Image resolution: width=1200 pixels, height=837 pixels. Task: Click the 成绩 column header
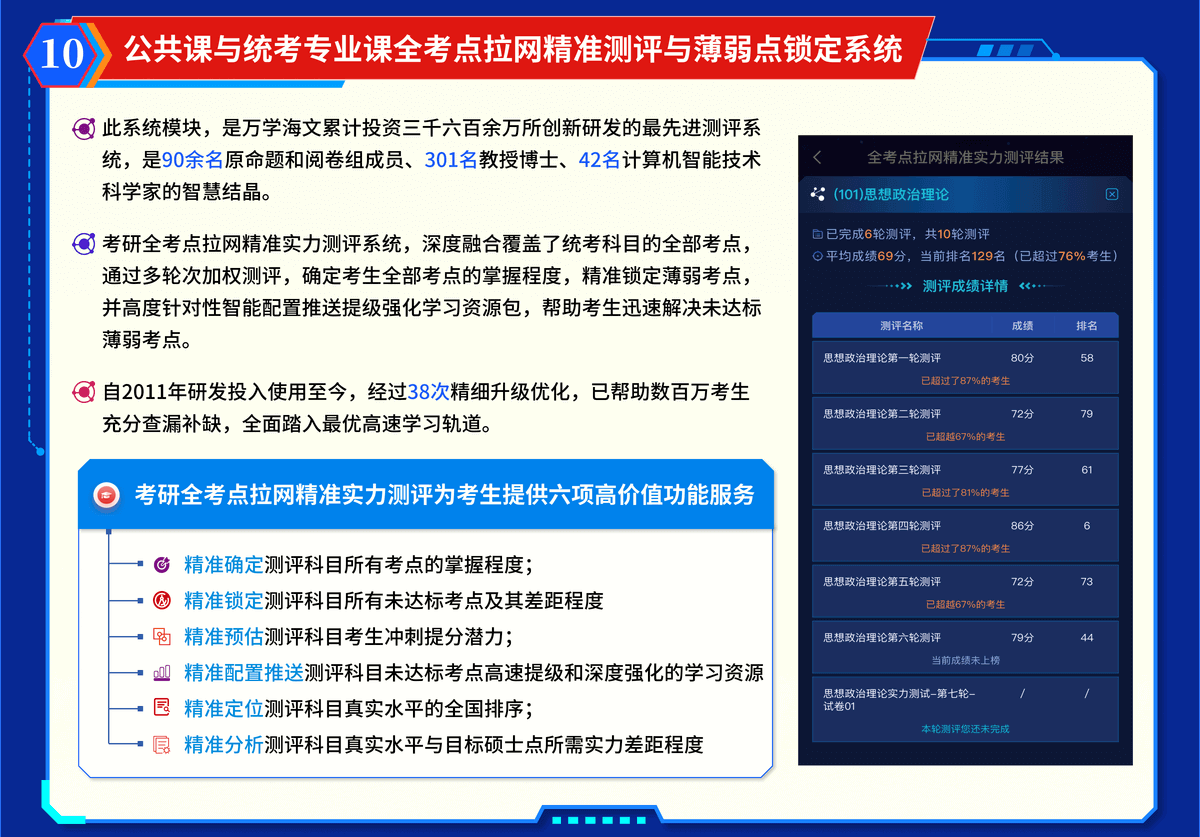[1022, 326]
